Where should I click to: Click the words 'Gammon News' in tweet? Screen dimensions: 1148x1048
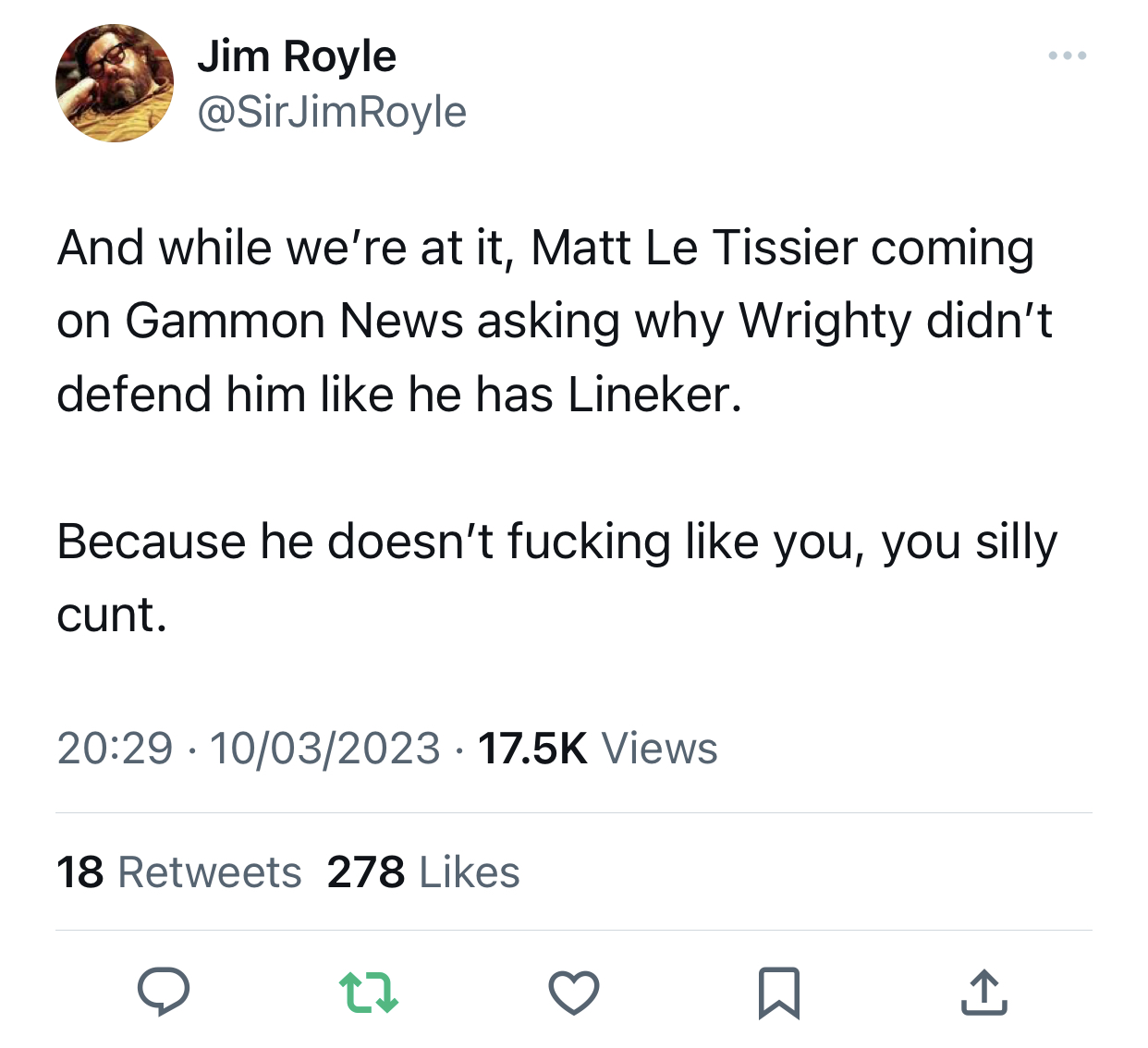pos(294,321)
